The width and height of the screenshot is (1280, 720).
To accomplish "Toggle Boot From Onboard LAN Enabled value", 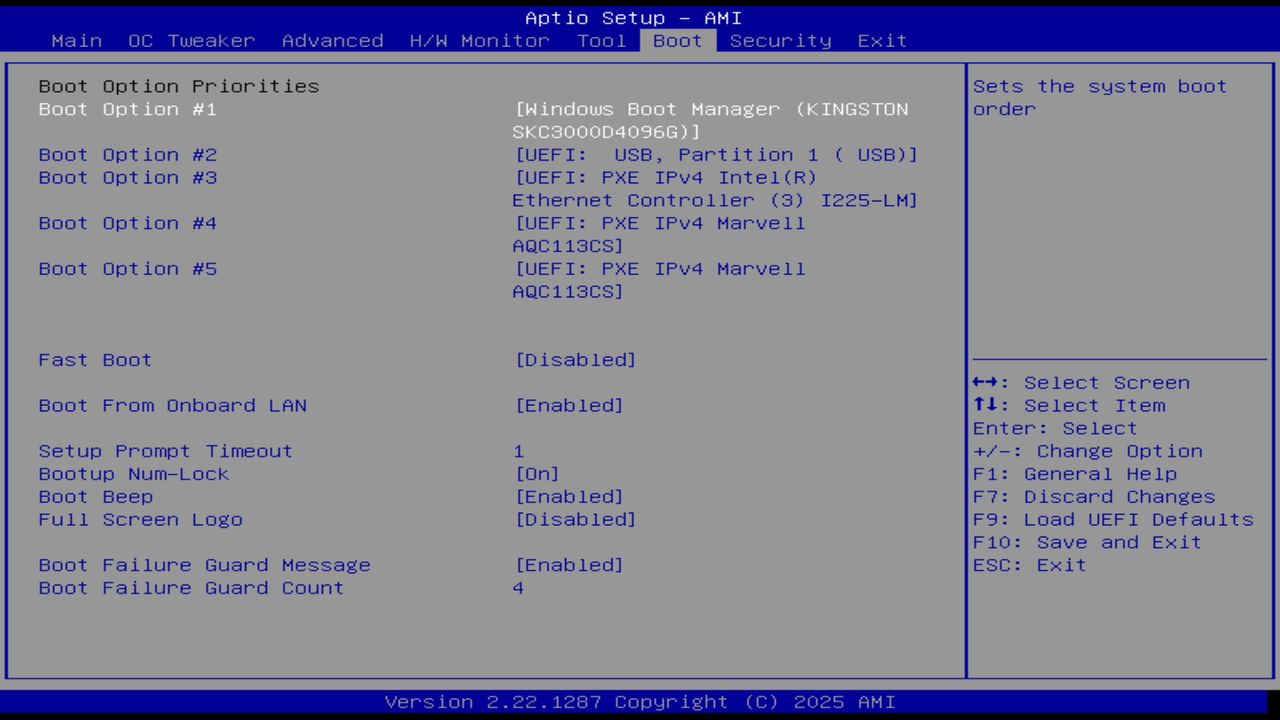I will click(569, 406).
